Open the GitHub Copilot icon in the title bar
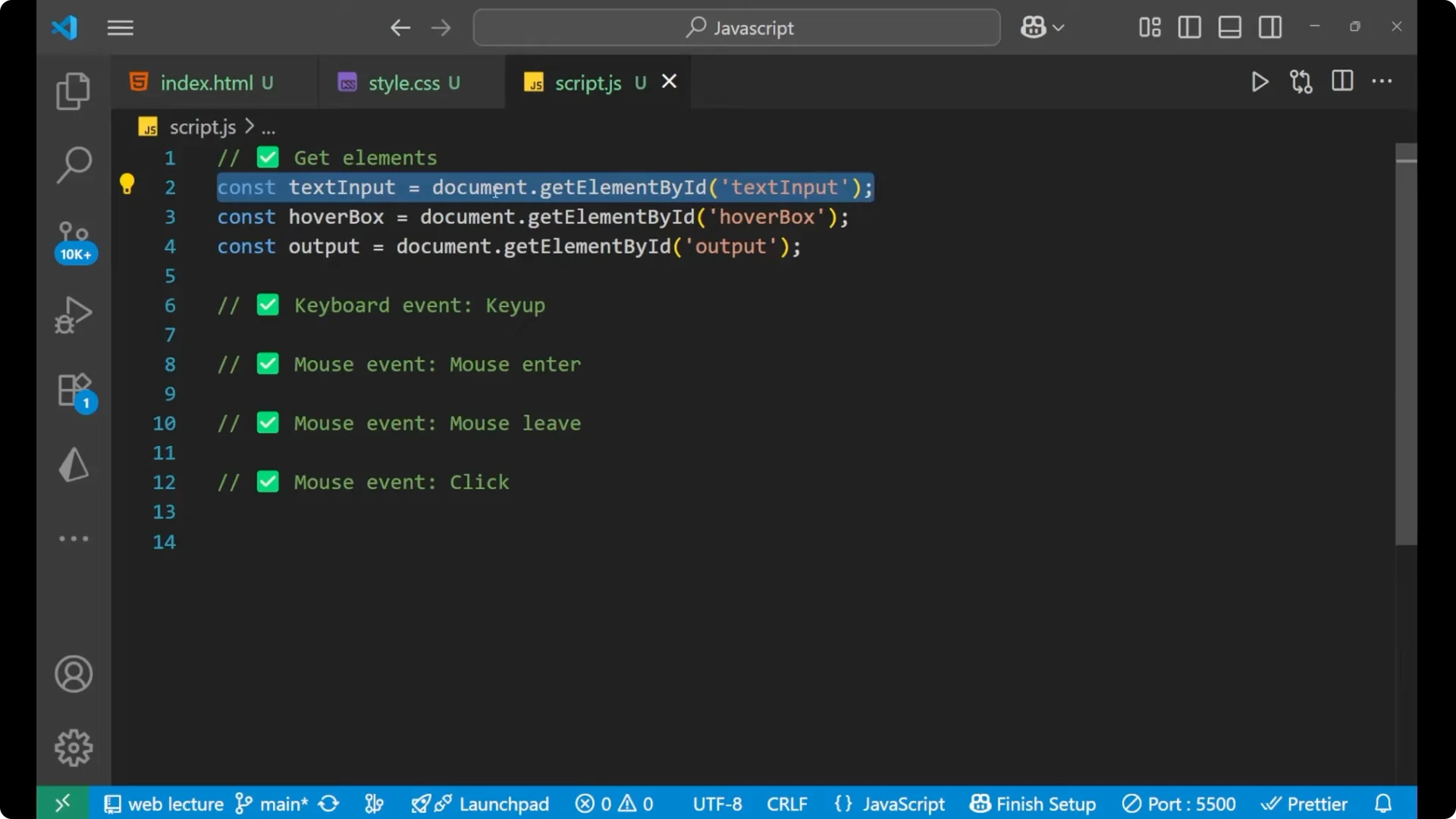The image size is (1456, 819). (x=1031, y=27)
